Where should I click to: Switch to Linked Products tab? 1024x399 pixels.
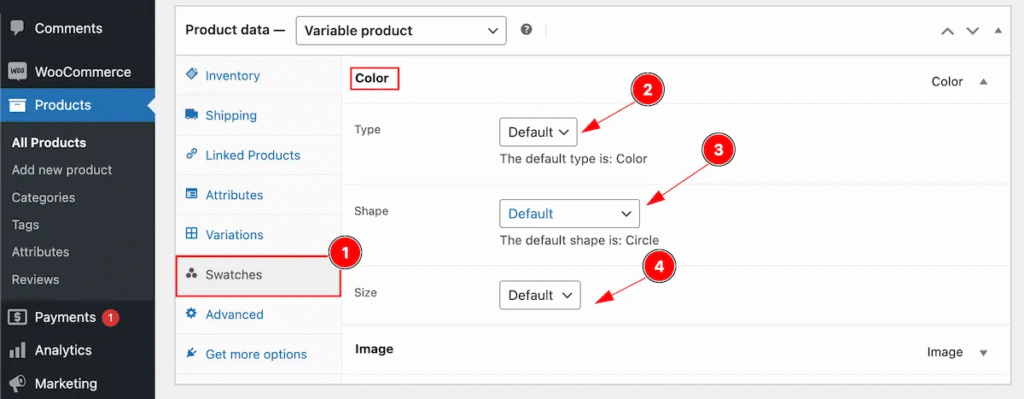click(259, 155)
